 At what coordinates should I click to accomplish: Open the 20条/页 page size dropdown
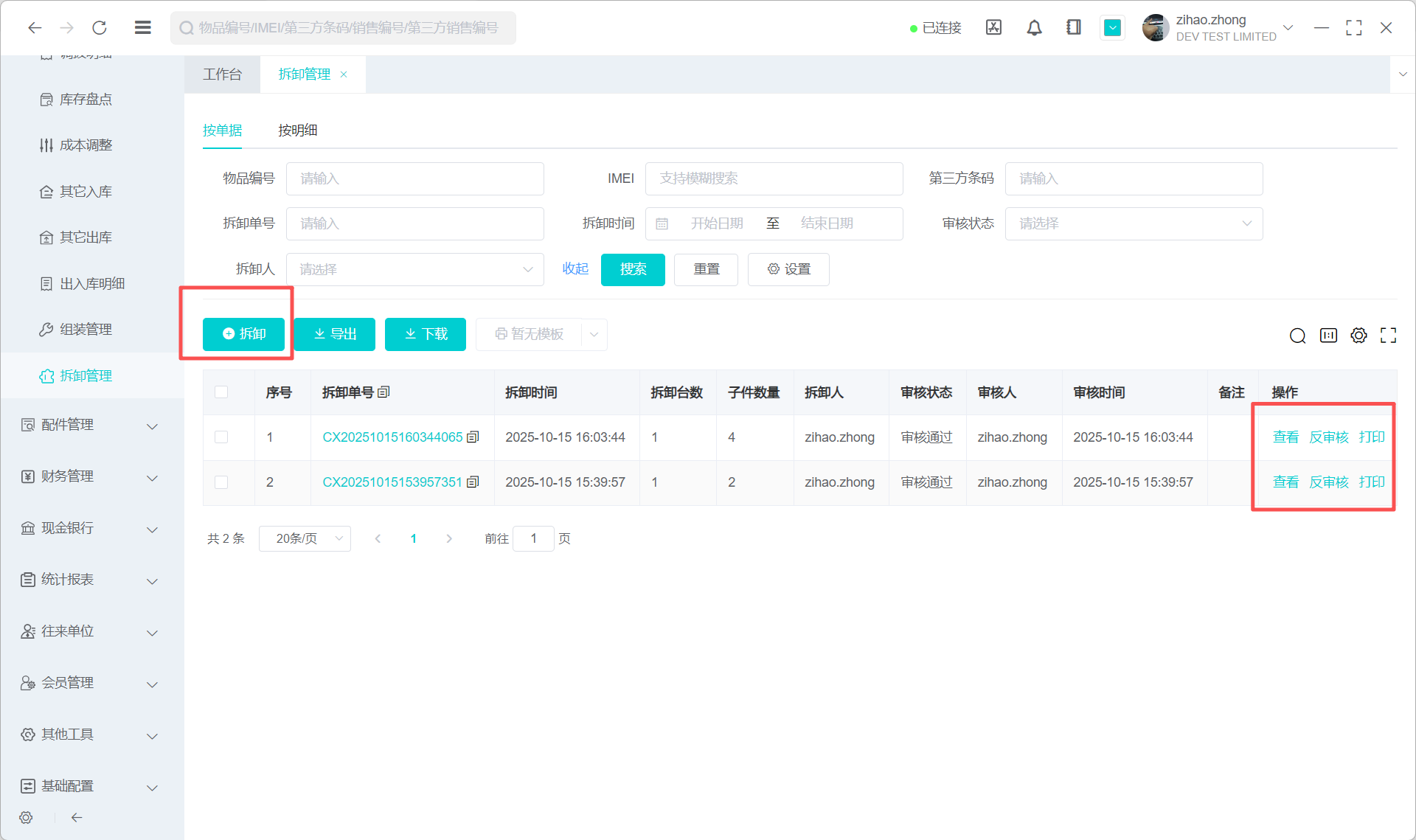[305, 538]
